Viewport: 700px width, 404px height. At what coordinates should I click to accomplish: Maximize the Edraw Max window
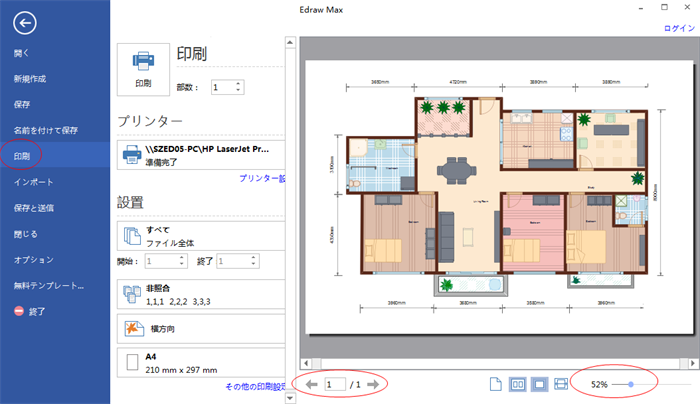664,7
